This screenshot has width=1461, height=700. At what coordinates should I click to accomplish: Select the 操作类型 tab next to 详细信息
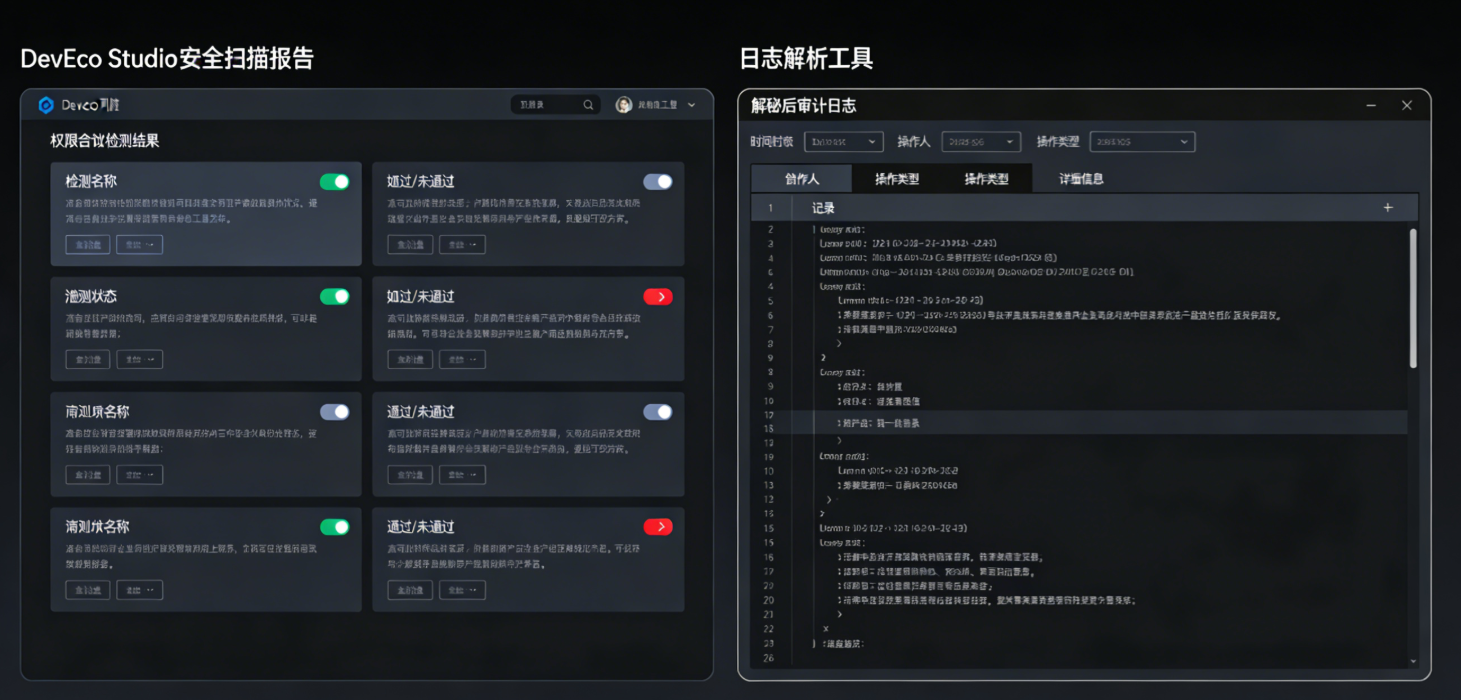986,179
